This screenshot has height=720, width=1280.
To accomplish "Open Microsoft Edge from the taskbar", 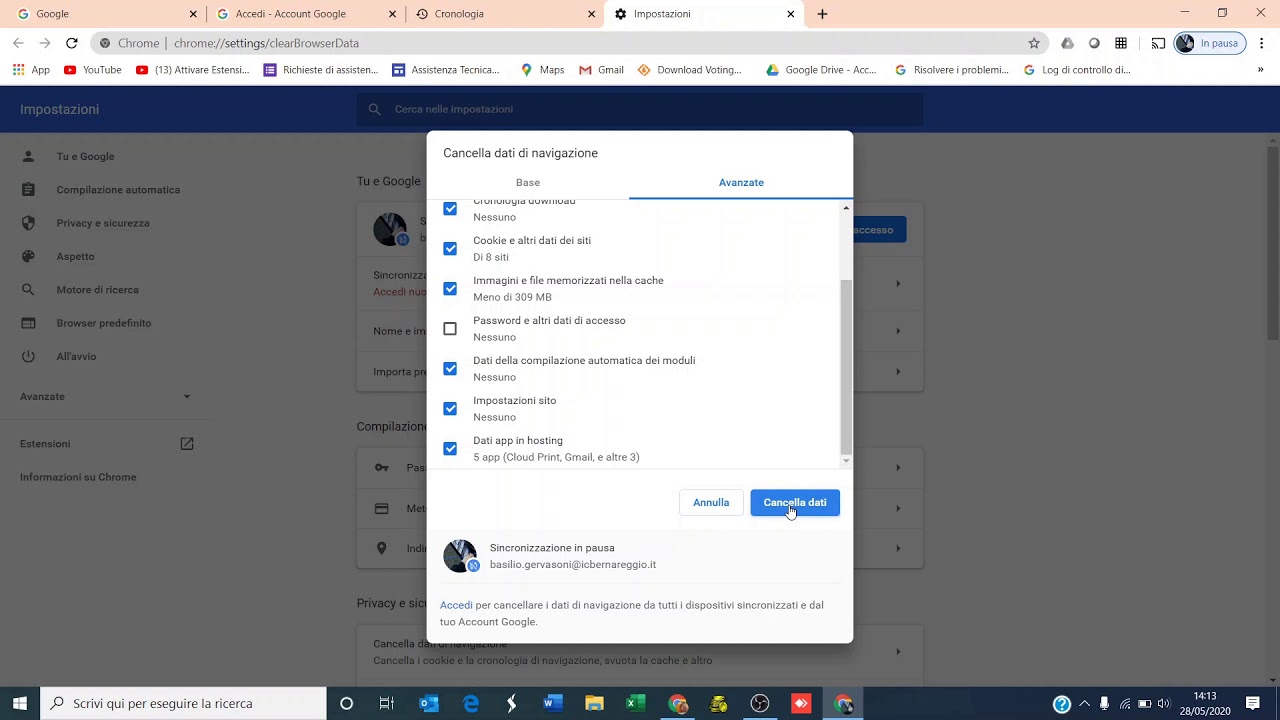I will coord(471,704).
